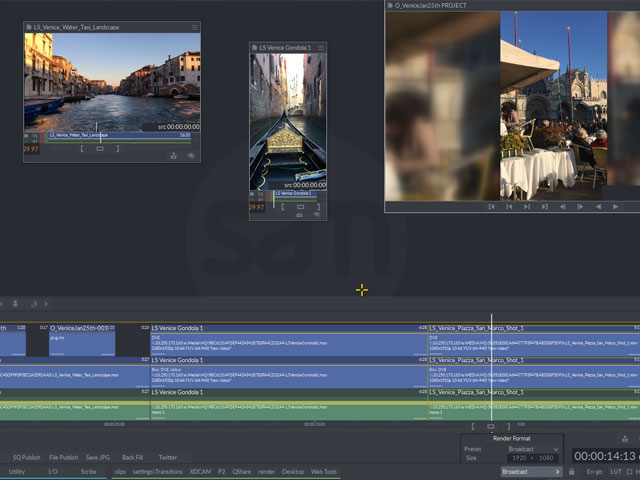640x480 pixels.
Task: Click microphone icon above timeline
Action: (x=15, y=304)
